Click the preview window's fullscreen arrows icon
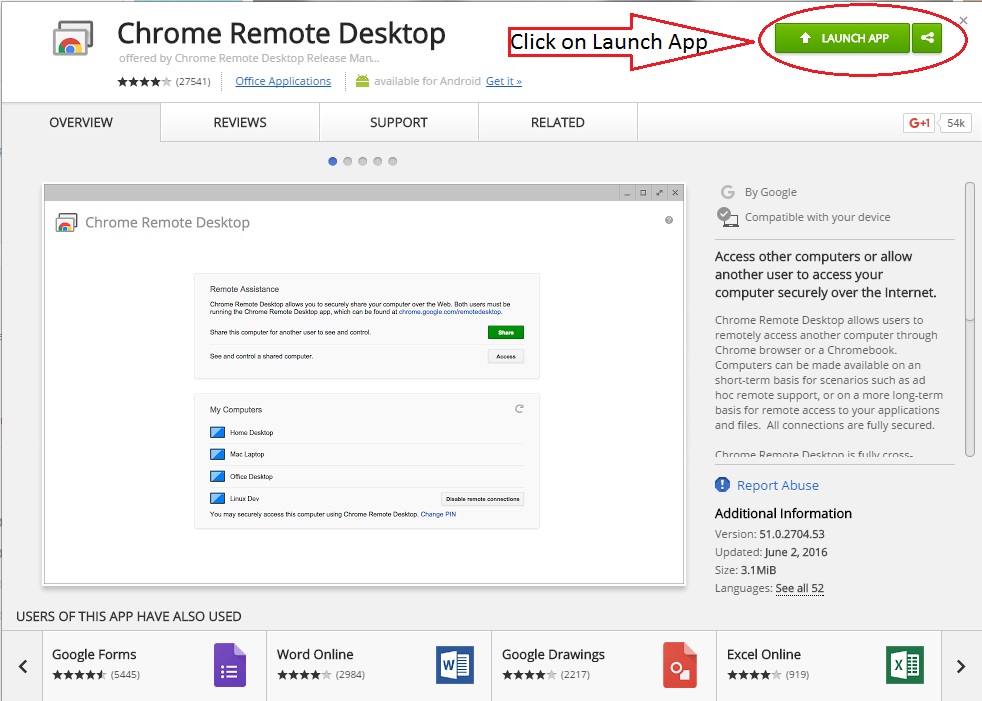 pyautogui.click(x=659, y=193)
